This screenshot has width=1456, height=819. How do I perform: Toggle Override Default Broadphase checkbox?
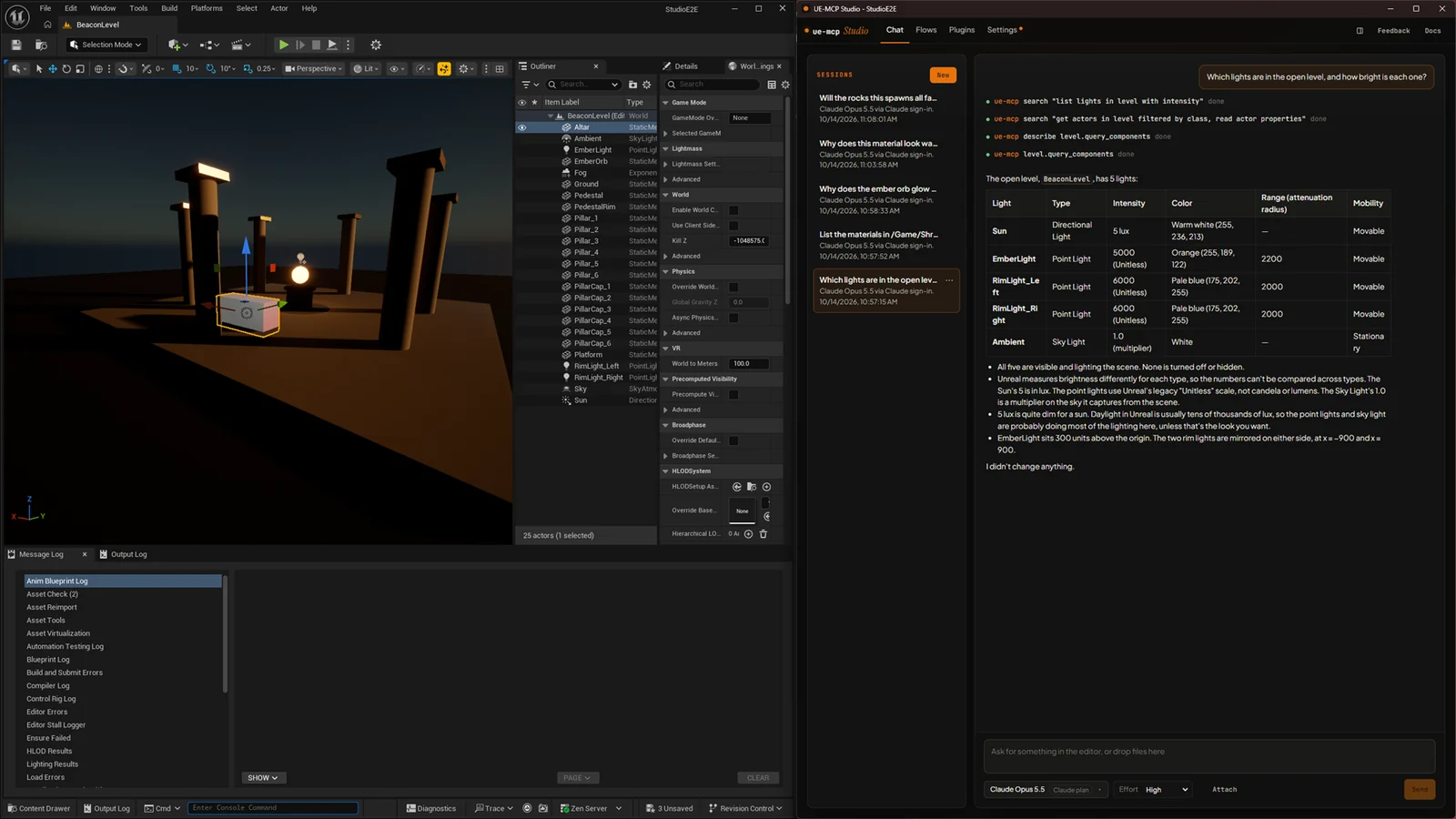(733, 440)
